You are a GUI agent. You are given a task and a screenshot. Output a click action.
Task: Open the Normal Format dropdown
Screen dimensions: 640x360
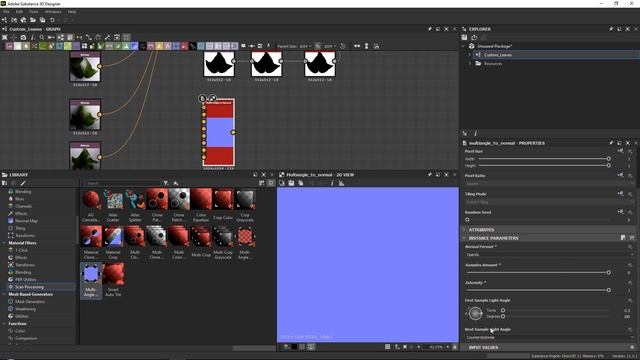[x=549, y=254]
